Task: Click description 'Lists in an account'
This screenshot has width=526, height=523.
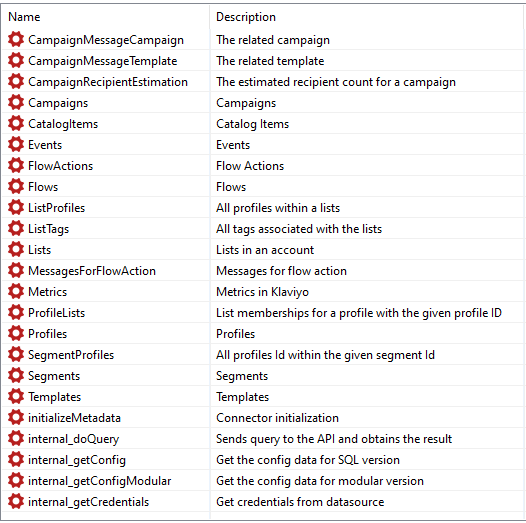Action: pyautogui.click(x=265, y=250)
